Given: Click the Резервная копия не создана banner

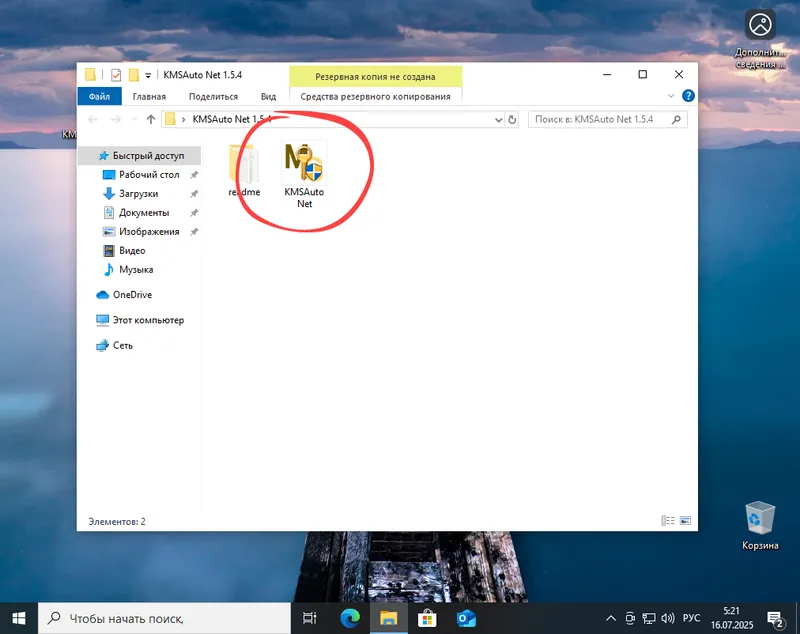Looking at the screenshot, I should [375, 75].
